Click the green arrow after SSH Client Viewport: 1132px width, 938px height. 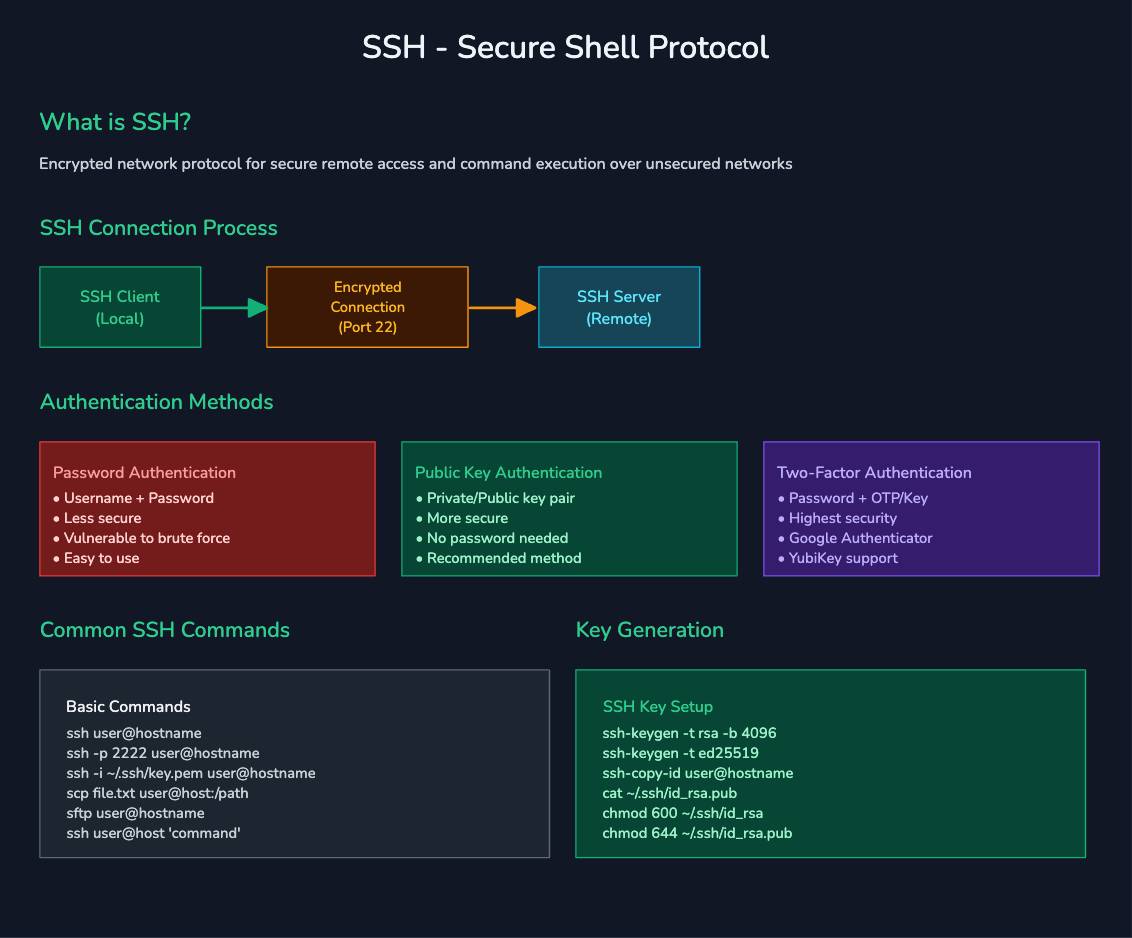pyautogui.click(x=232, y=308)
